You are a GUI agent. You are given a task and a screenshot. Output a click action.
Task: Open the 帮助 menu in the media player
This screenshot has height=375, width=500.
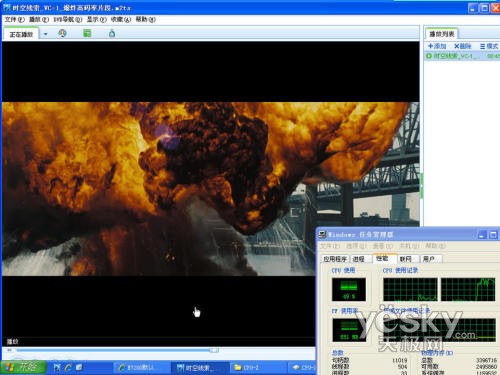145,20
